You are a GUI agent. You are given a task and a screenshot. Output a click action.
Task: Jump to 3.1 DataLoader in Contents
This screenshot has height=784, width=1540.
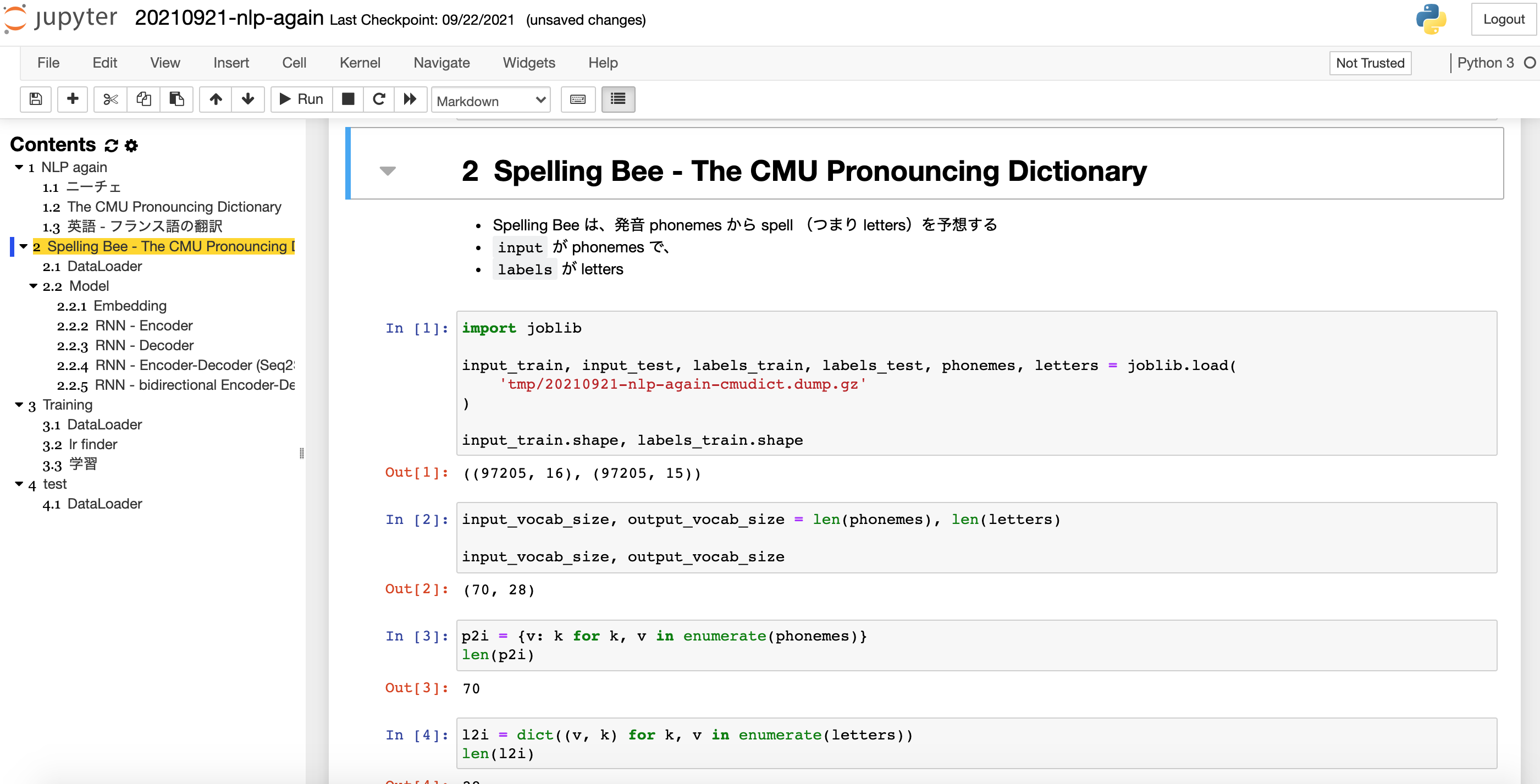click(x=92, y=424)
